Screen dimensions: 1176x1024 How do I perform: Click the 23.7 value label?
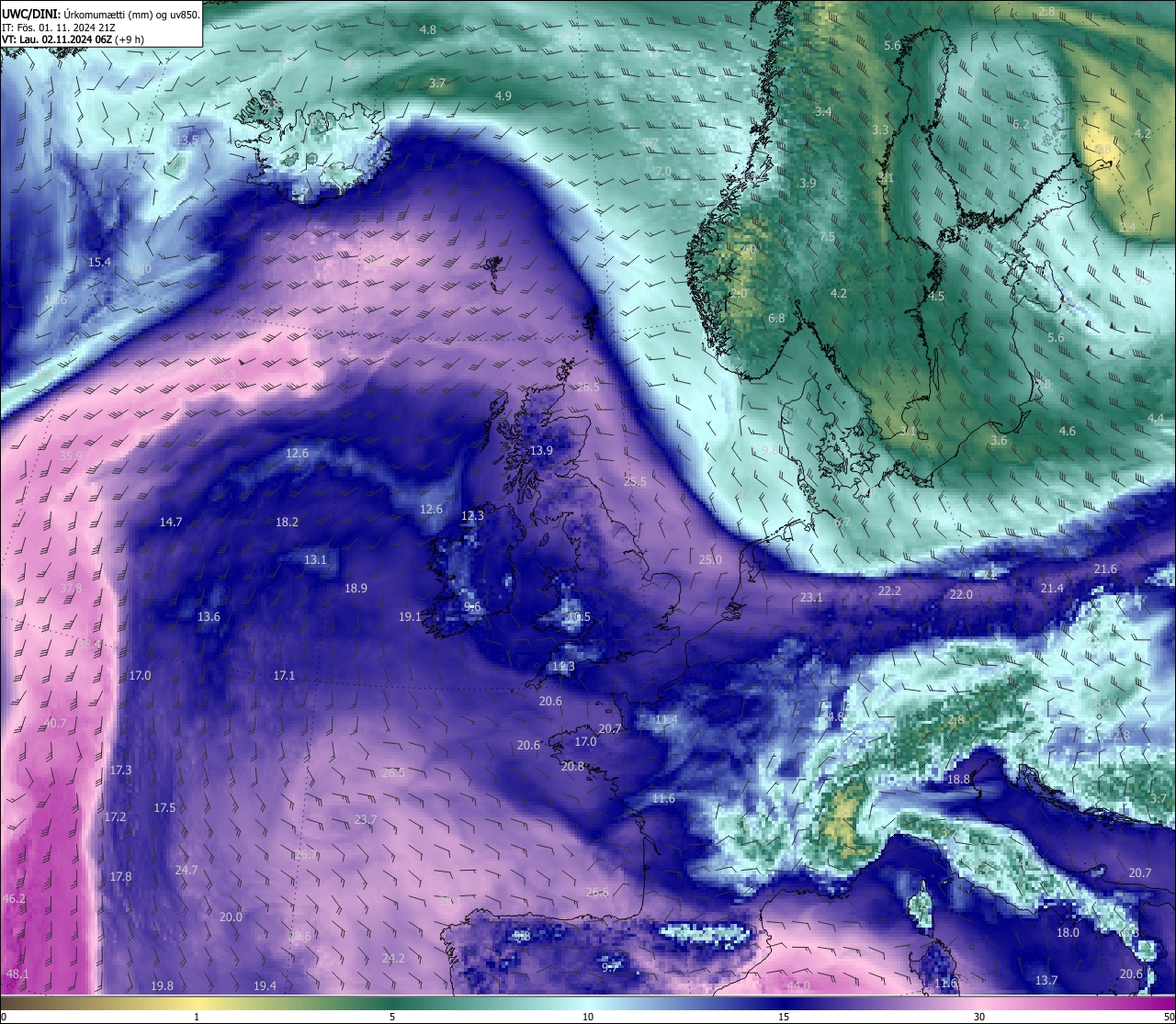click(x=366, y=819)
